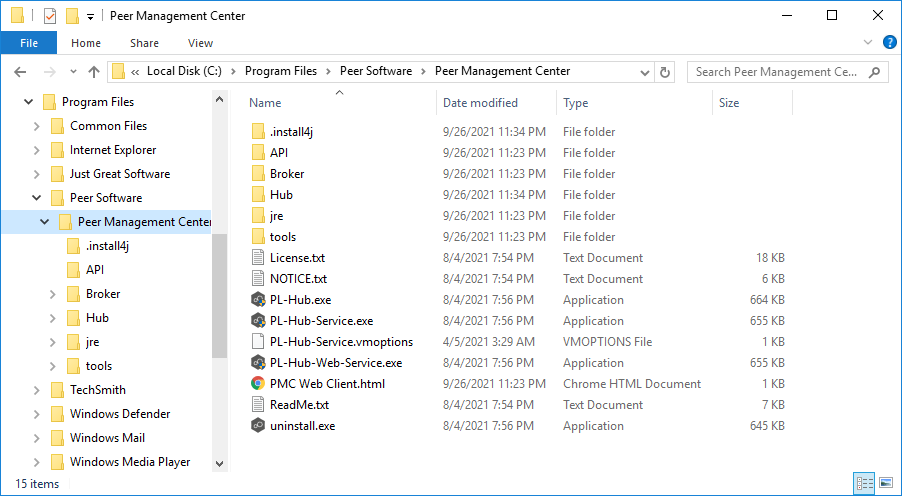Switch to details view layout
This screenshot has height=496, width=902.
click(865, 484)
